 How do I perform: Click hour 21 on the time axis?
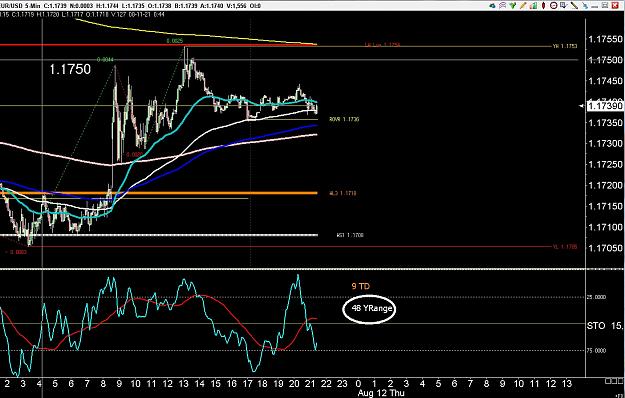[310, 384]
